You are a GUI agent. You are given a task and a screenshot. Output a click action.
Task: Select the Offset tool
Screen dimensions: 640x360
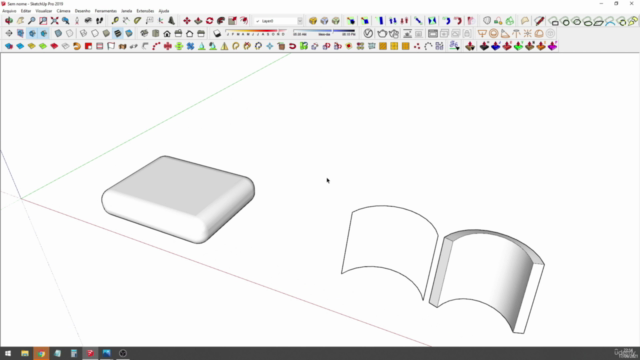[244, 20]
